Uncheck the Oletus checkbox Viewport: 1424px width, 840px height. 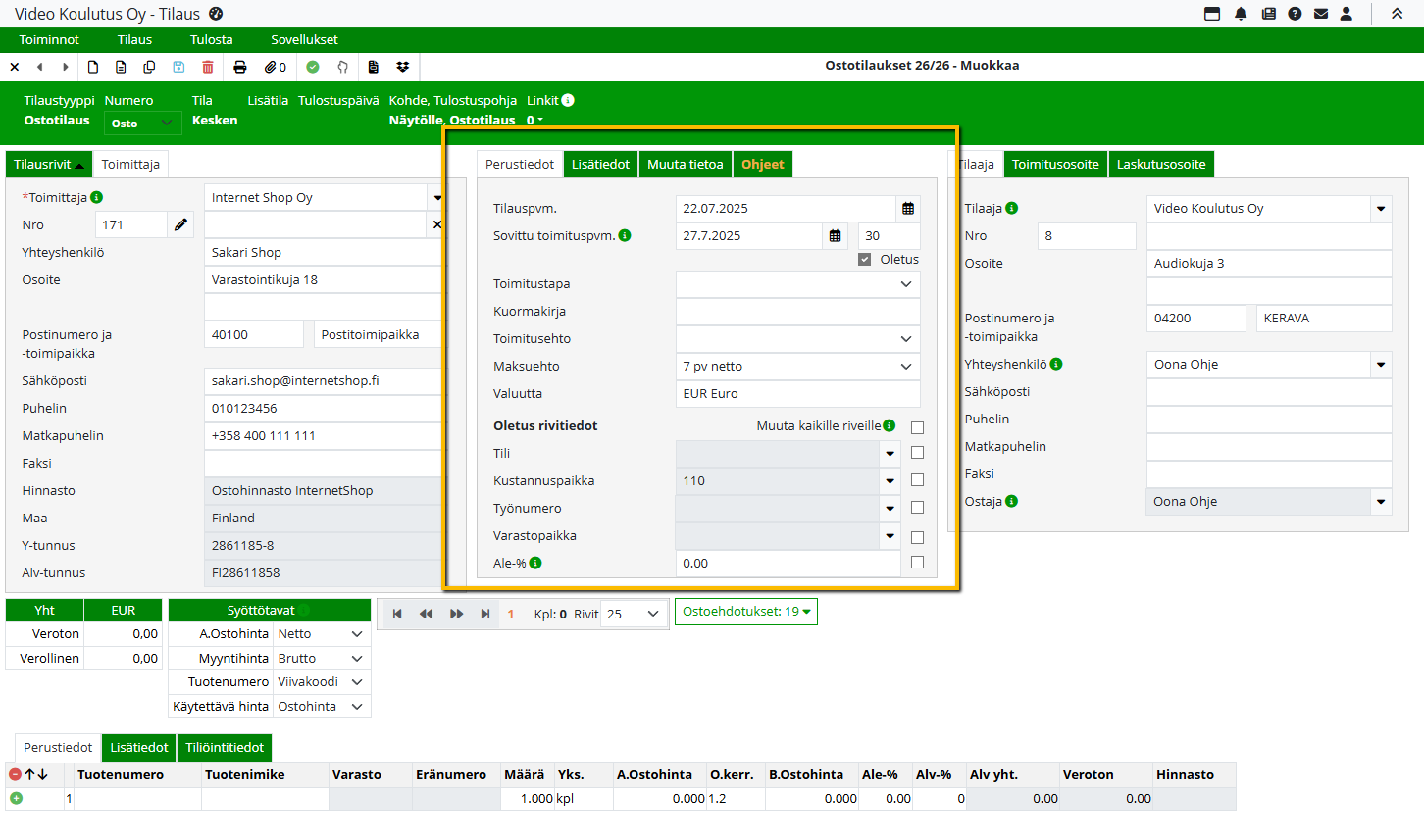[x=864, y=260]
